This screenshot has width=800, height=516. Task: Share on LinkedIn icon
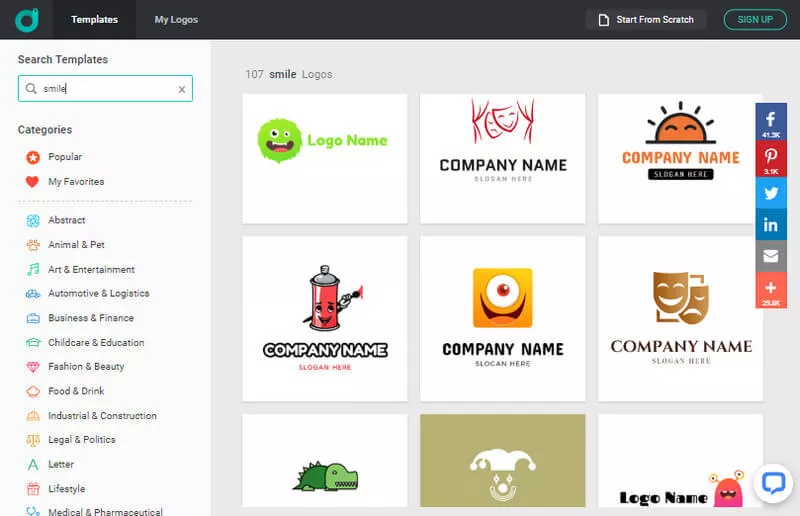pyautogui.click(x=771, y=225)
